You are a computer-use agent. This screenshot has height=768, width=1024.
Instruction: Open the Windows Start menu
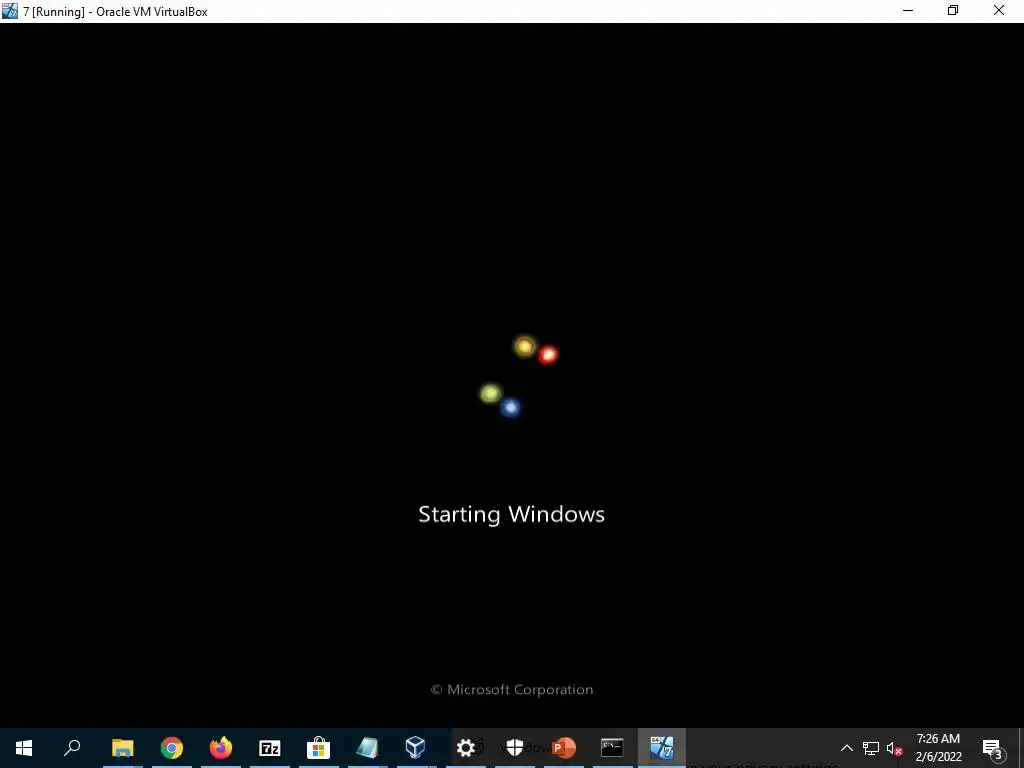[24, 748]
